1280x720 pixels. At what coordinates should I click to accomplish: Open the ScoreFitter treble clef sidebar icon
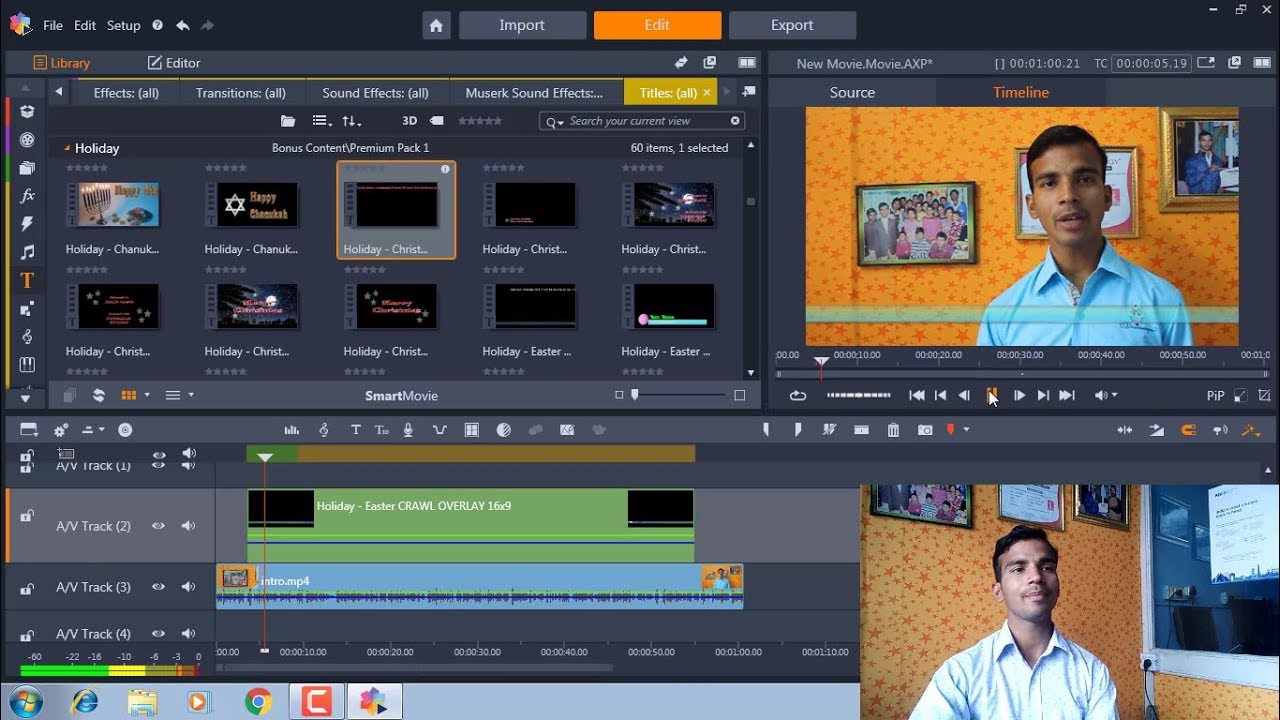[x=27, y=336]
